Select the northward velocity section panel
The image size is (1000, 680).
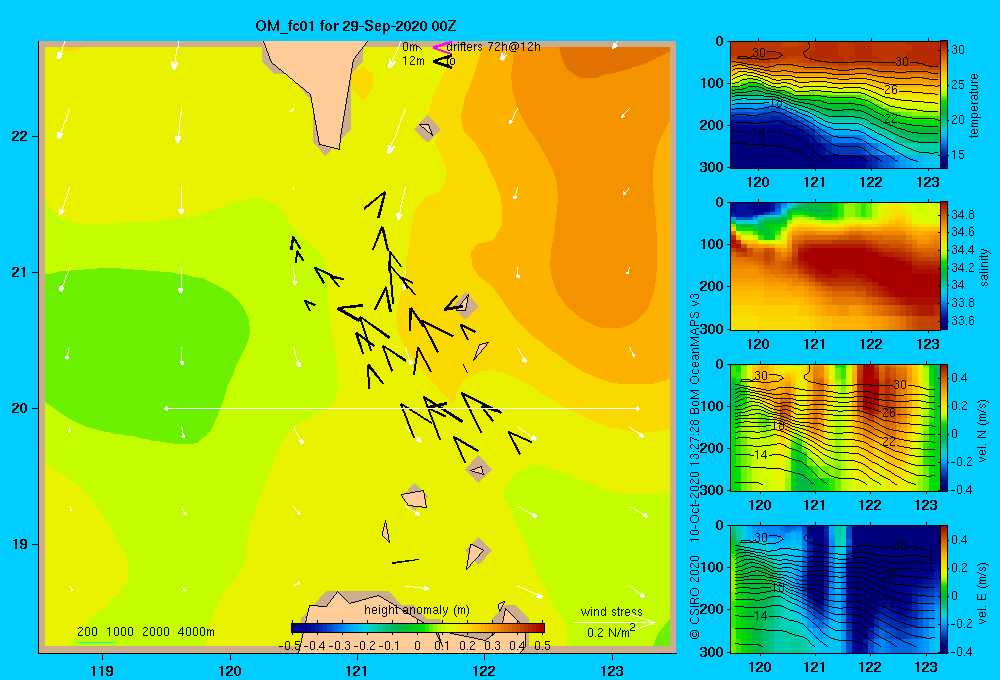pyautogui.click(x=834, y=427)
